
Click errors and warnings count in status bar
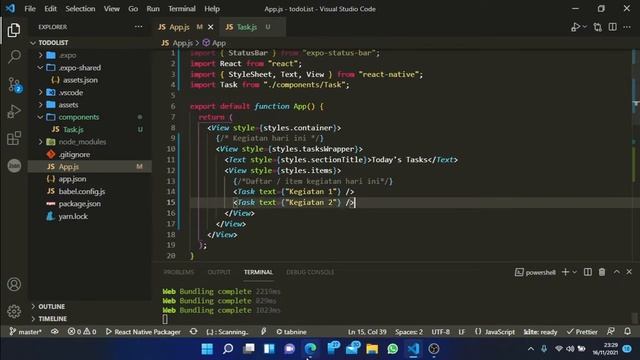[x=82, y=332]
